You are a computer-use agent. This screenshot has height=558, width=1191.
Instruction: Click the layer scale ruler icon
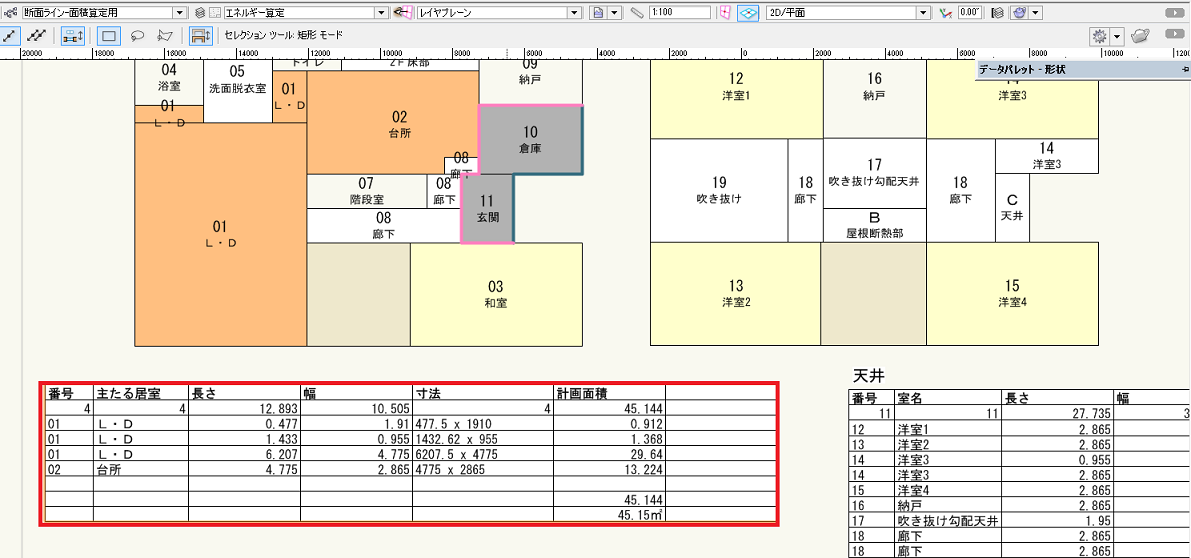pyautogui.click(x=637, y=13)
